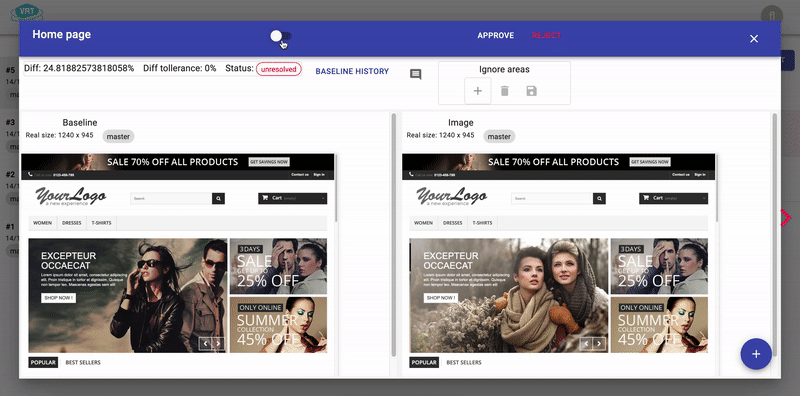Screen dimensions: 800x396
Task: Approve the Home page test run
Action: pyautogui.click(x=495, y=35)
